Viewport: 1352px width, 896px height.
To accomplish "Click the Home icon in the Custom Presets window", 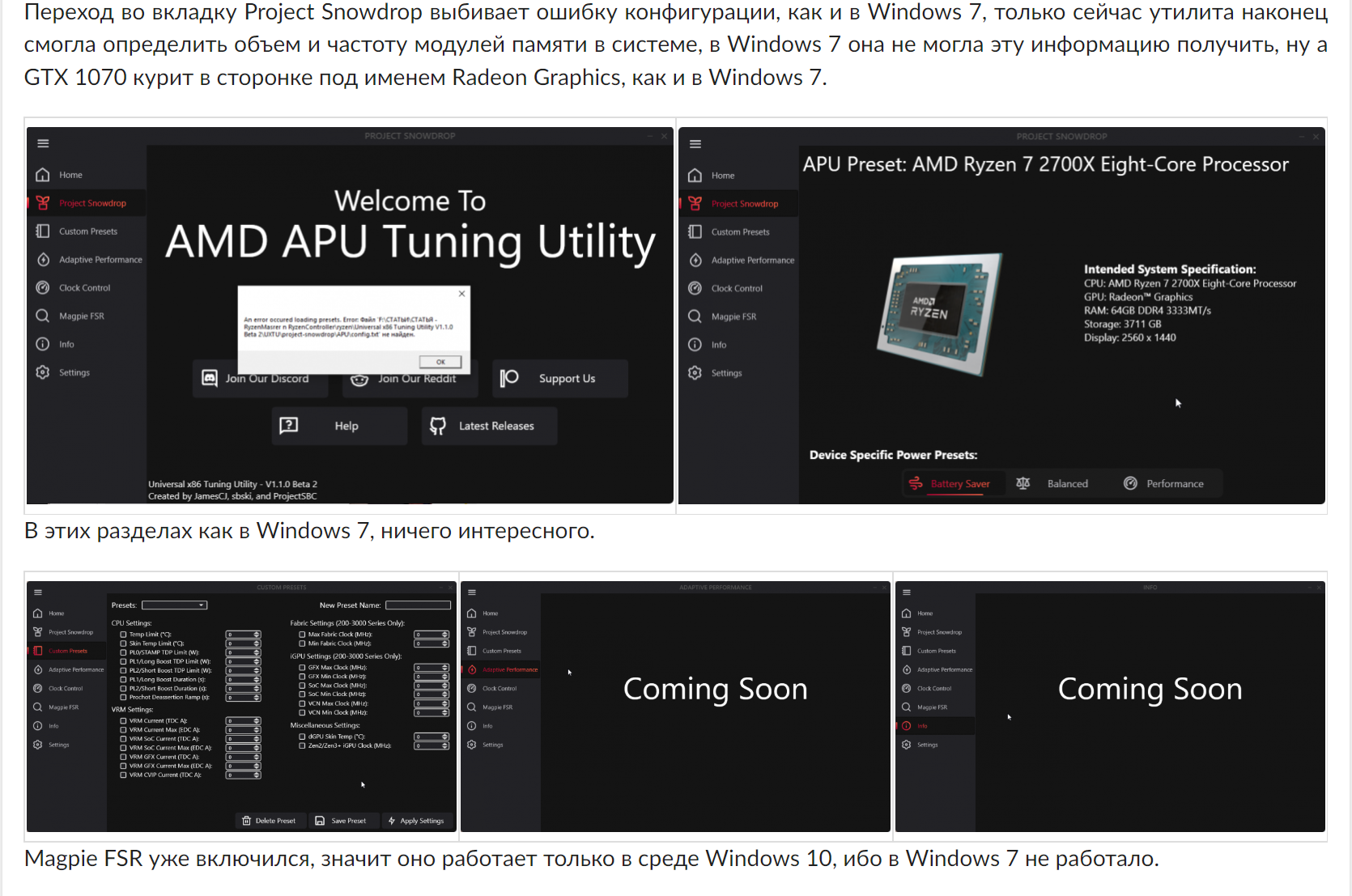I will point(38,614).
